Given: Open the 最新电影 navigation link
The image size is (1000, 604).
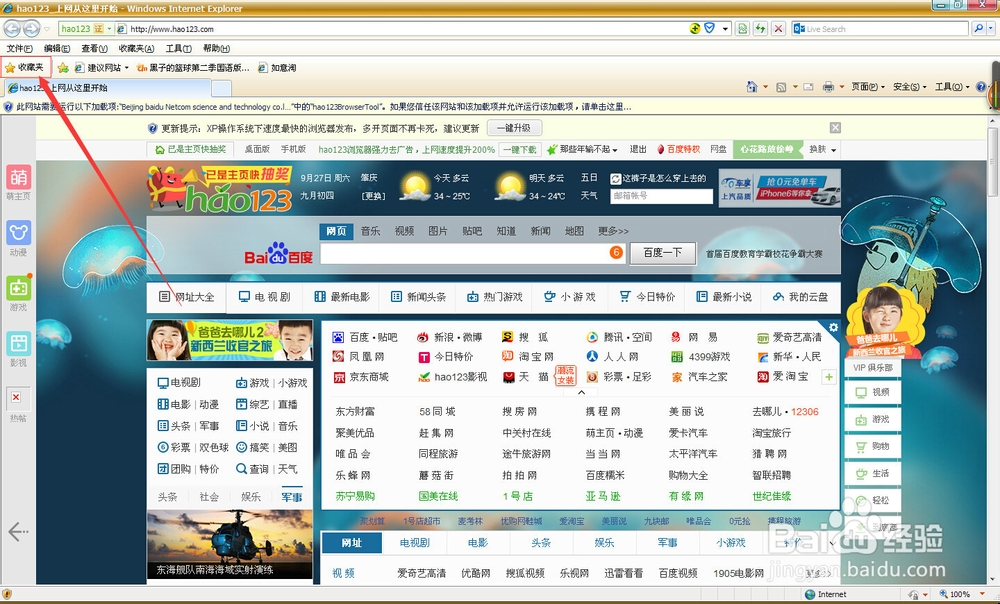Looking at the screenshot, I should tap(342, 297).
